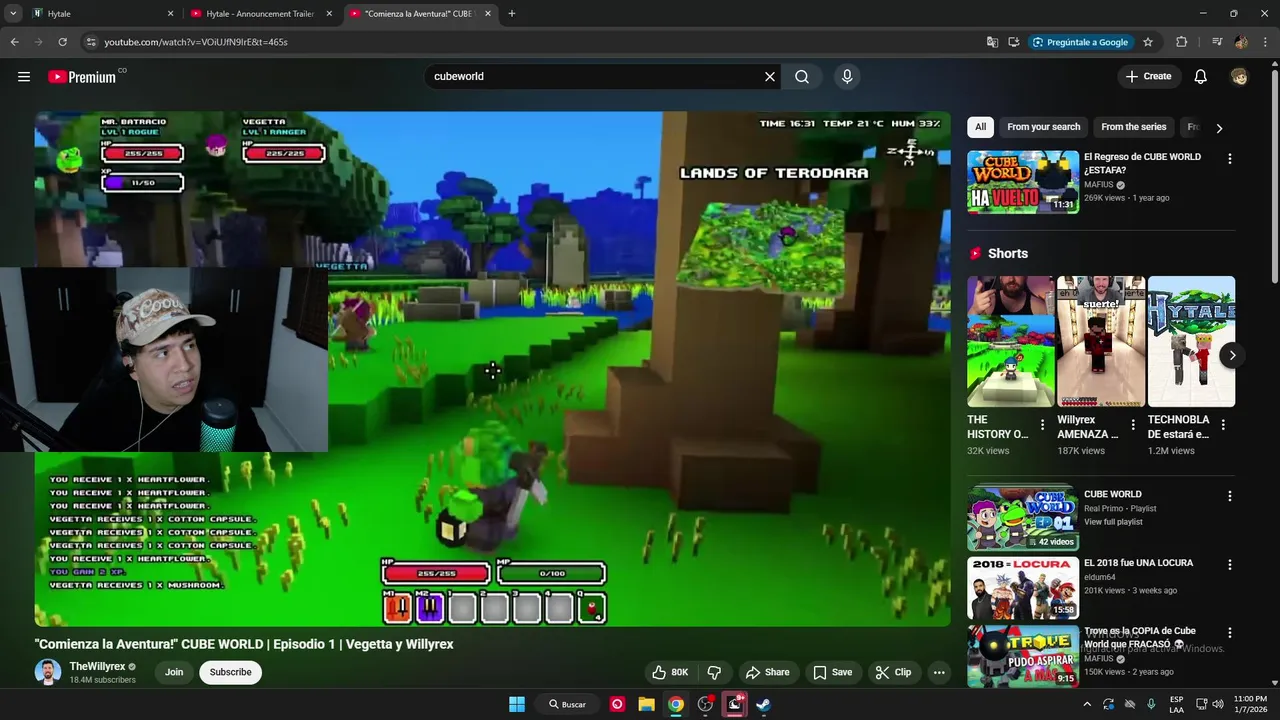Start voice search with the microphone
The image size is (1280, 720).
point(847,77)
